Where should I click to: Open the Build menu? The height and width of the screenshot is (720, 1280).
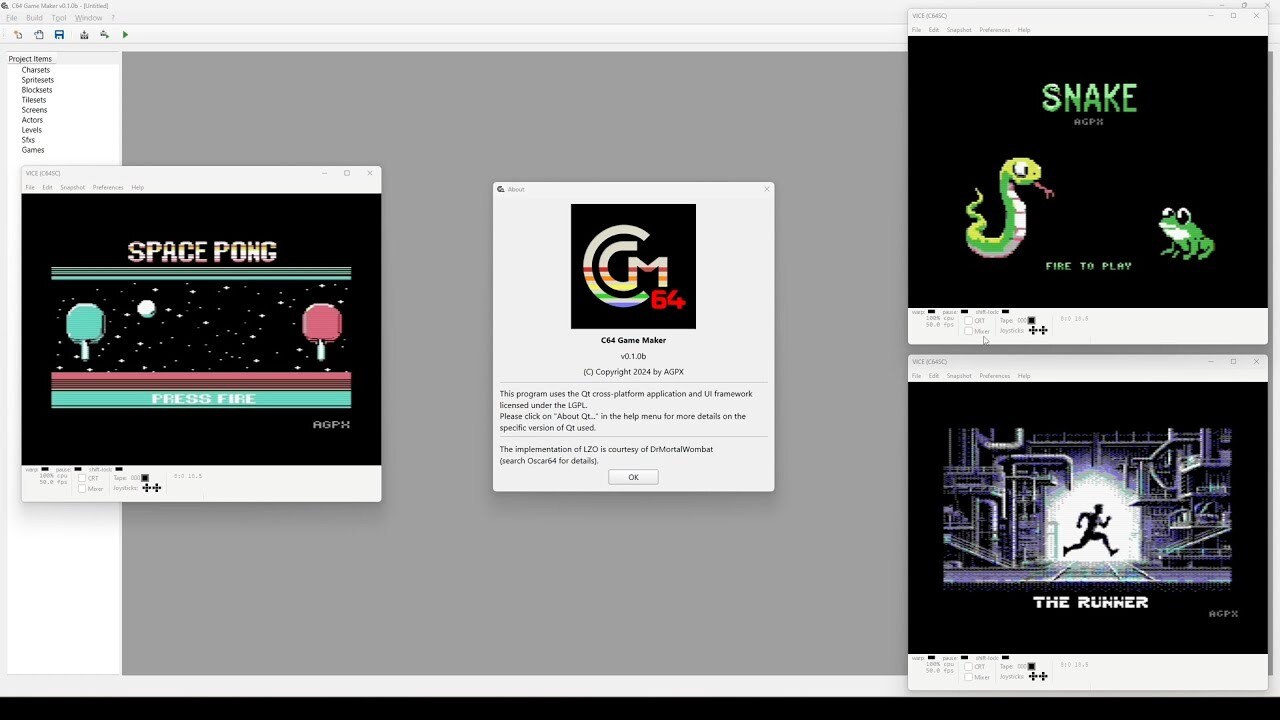point(34,18)
